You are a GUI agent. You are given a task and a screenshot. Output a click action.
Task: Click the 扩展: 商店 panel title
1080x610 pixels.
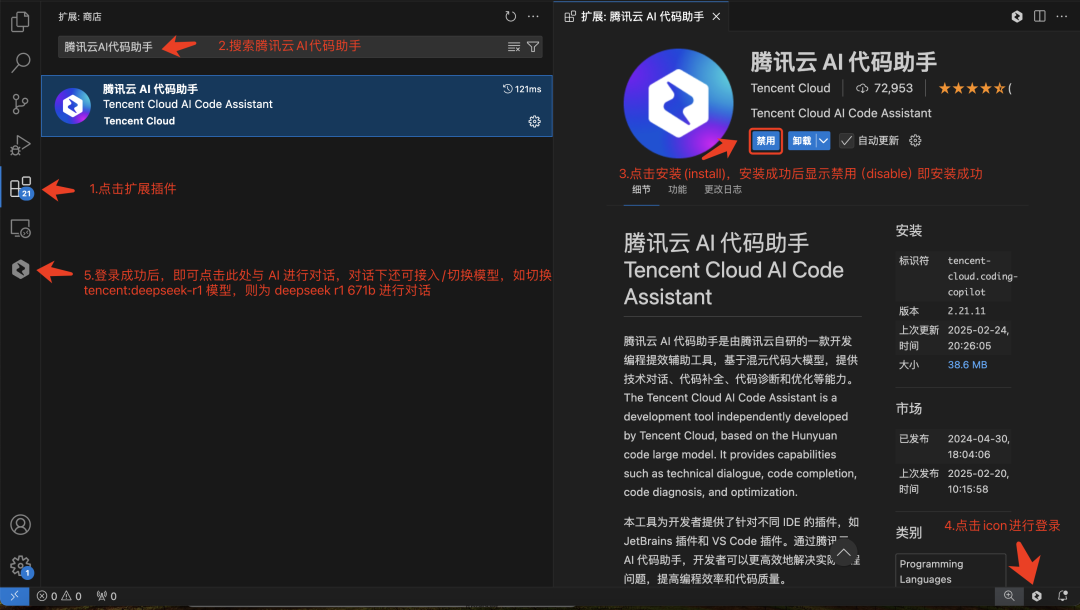click(80, 17)
